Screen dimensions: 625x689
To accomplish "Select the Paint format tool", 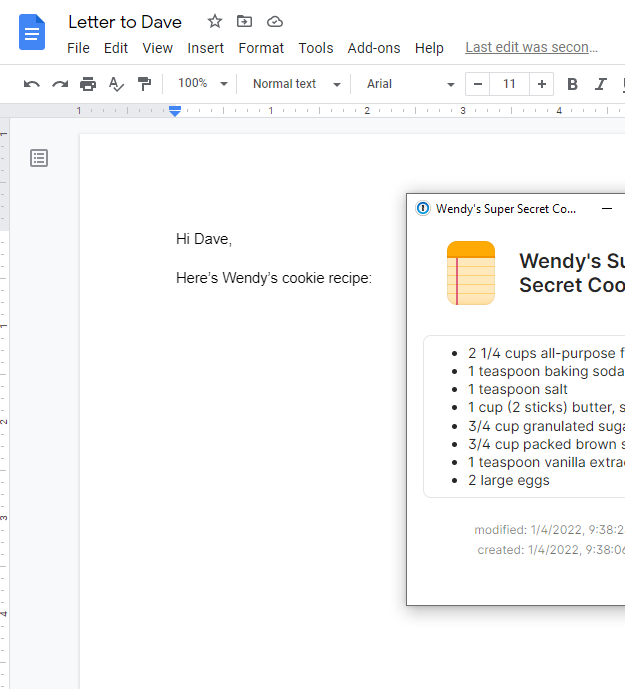I will tap(144, 84).
